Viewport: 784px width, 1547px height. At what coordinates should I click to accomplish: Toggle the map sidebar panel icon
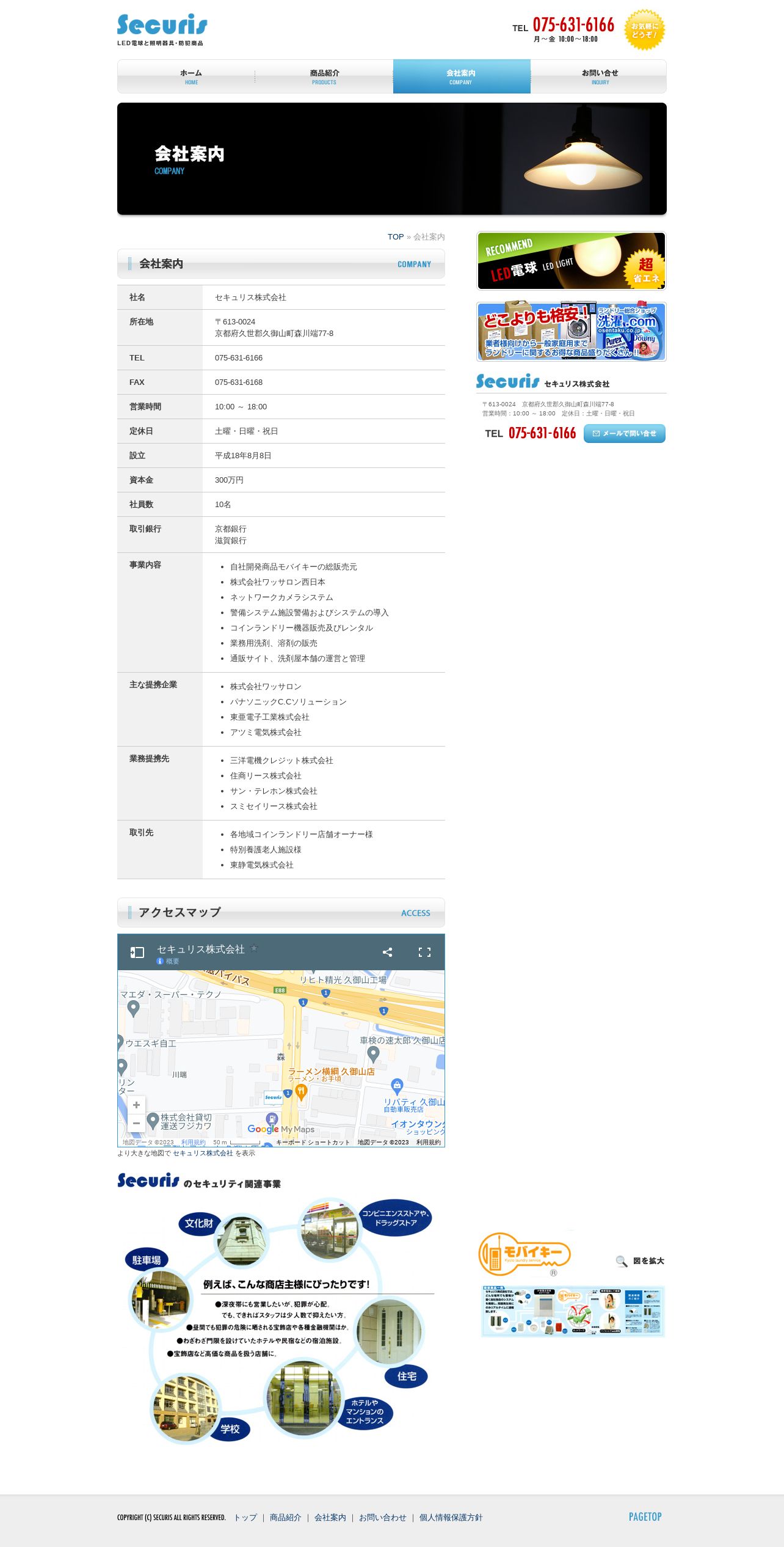[x=137, y=952]
